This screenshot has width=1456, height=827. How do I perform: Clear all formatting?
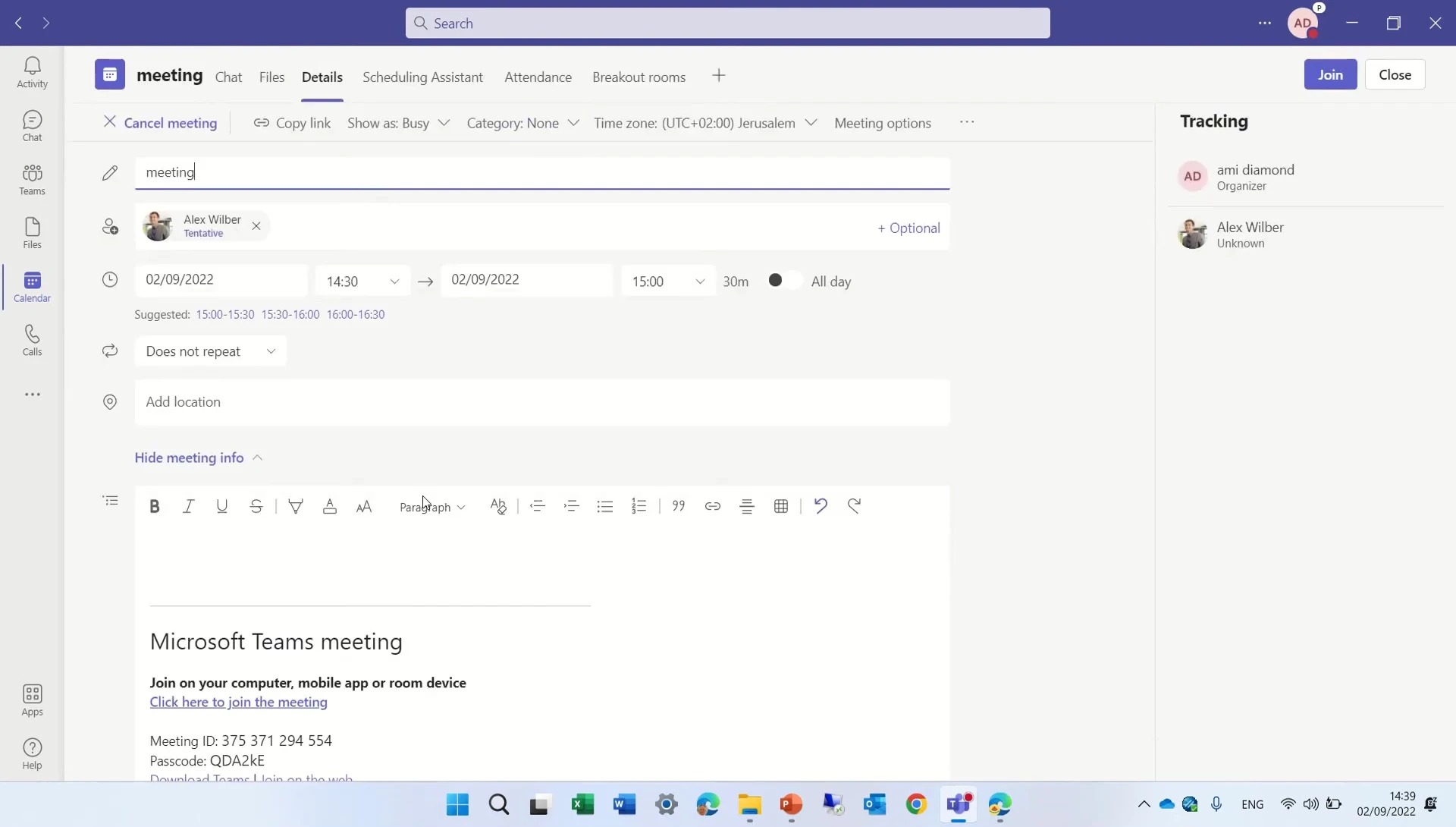point(498,507)
